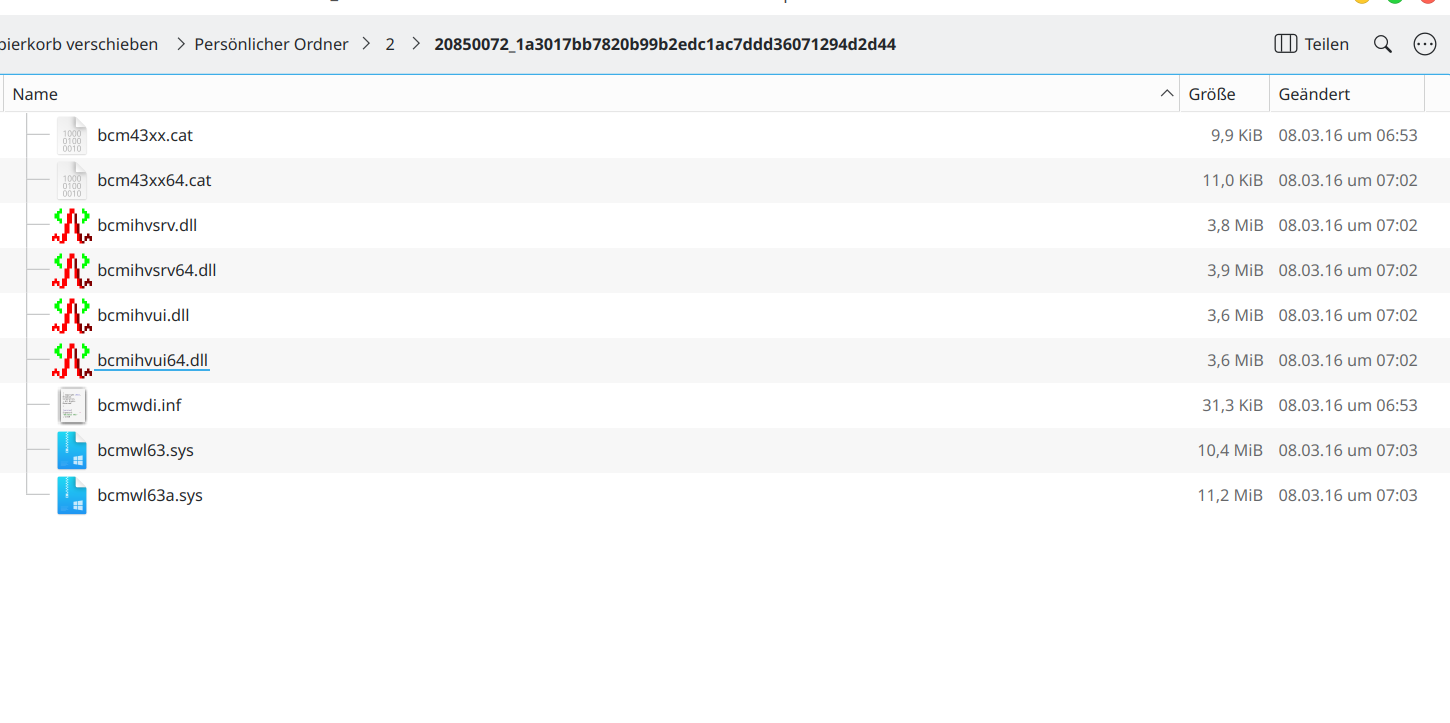Click the bcmihvsrv.dll file icon
This screenshot has height=723, width=1450.
(71, 225)
